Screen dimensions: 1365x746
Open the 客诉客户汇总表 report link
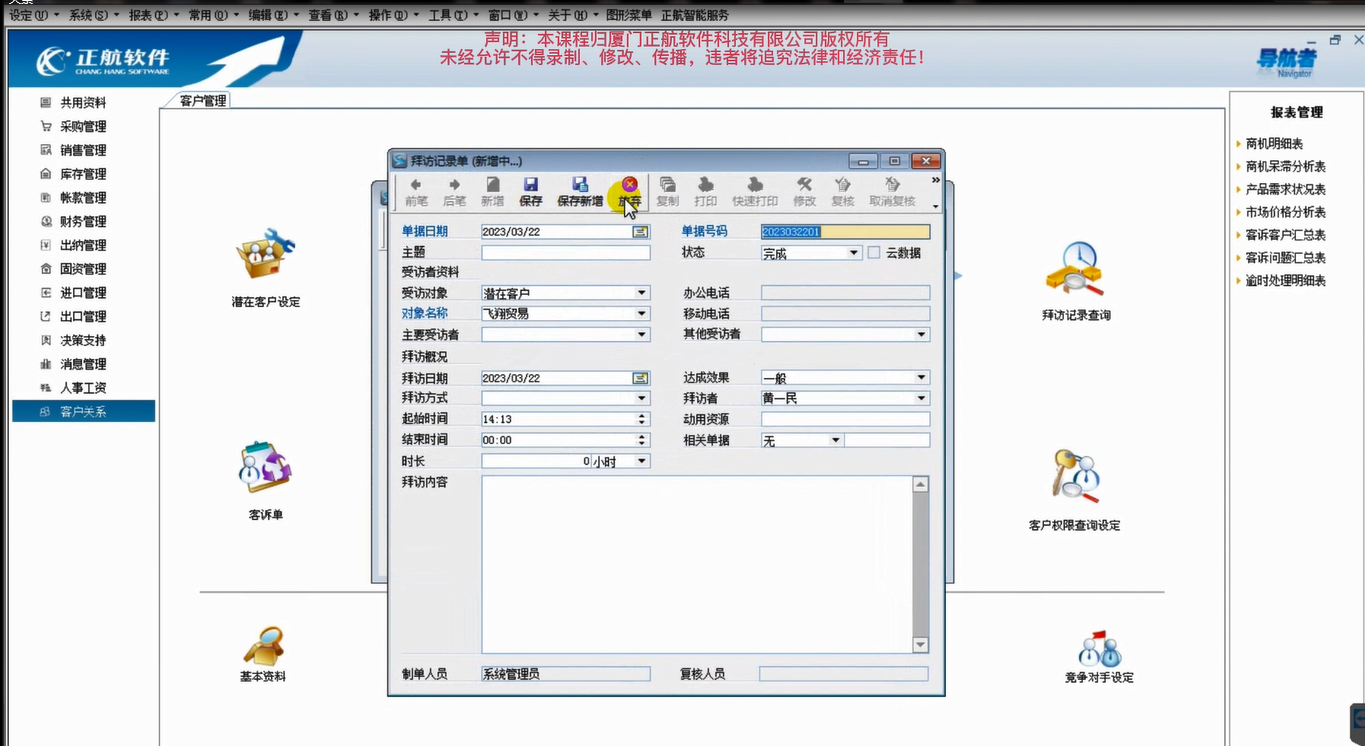point(1285,236)
